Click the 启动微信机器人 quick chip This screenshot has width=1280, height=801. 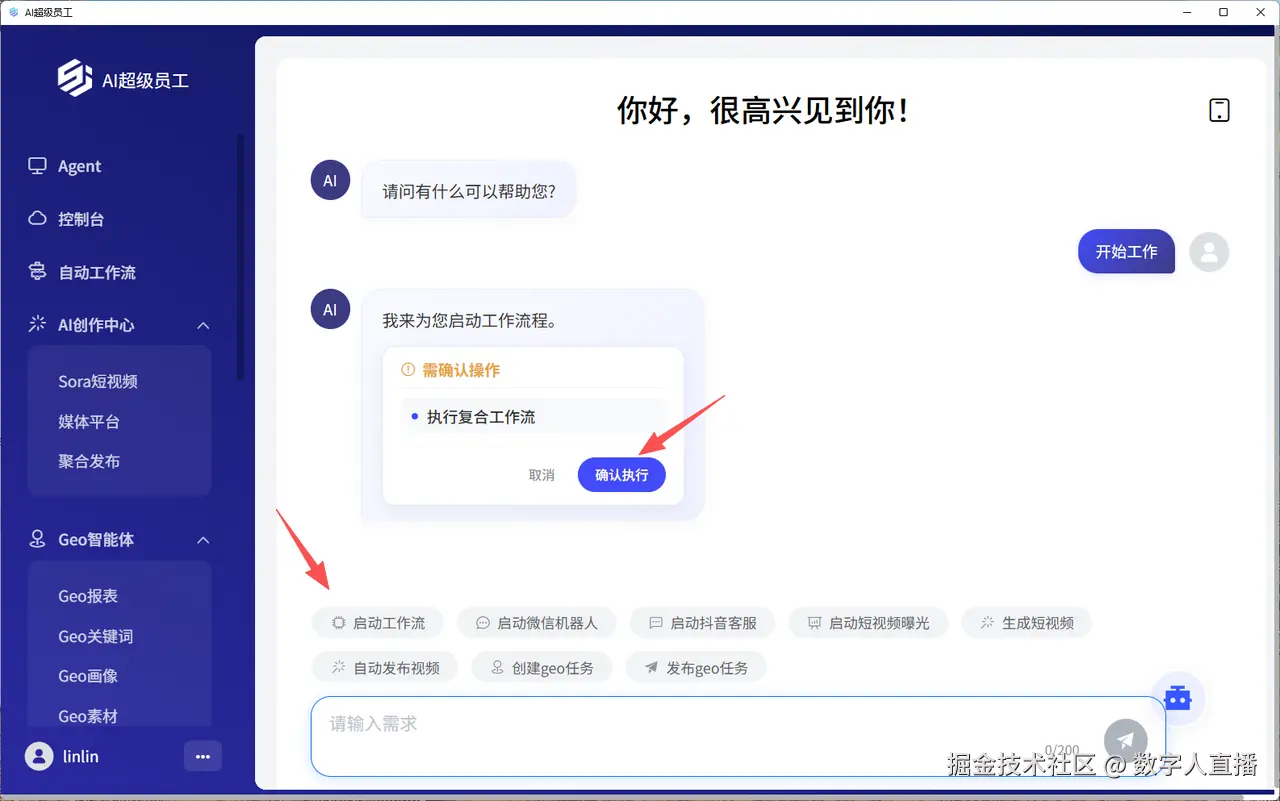click(x=536, y=622)
